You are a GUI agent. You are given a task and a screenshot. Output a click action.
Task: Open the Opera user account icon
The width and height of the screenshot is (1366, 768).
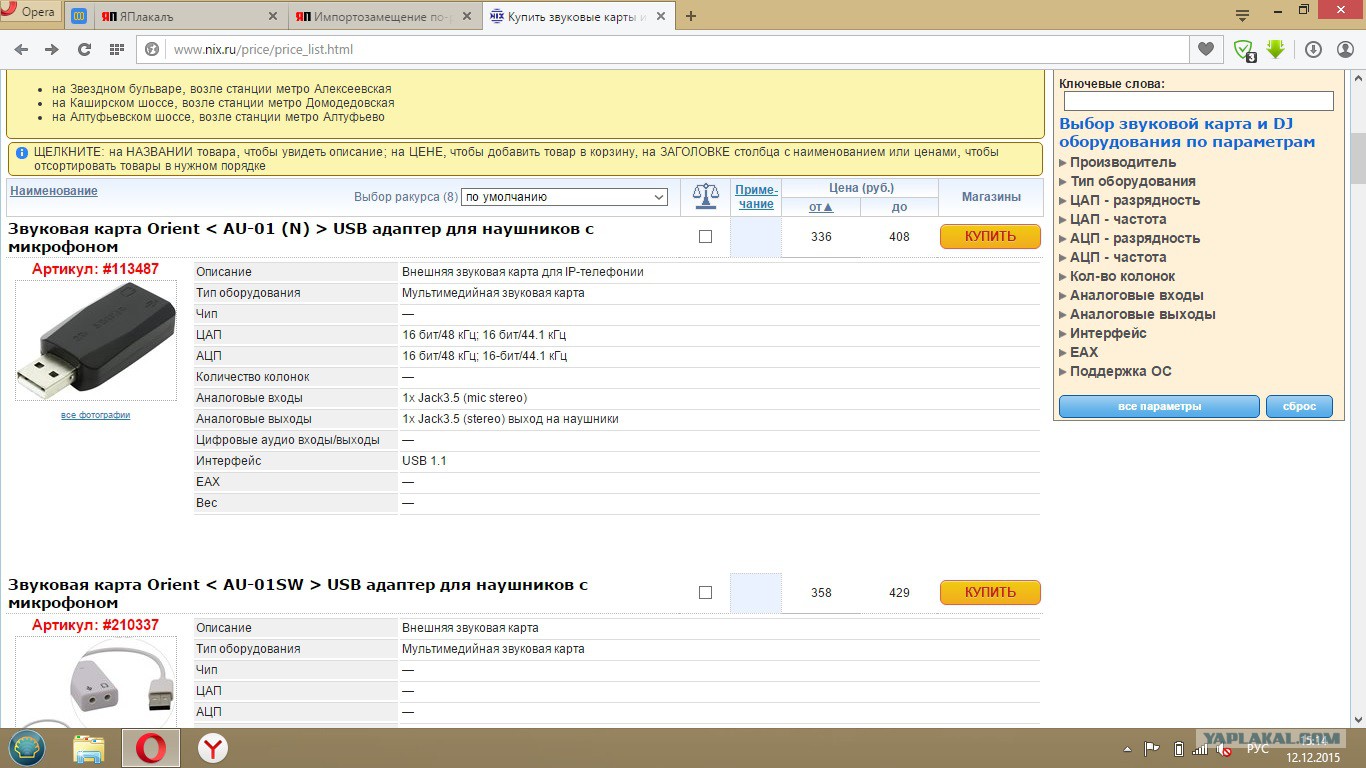pos(1343,49)
